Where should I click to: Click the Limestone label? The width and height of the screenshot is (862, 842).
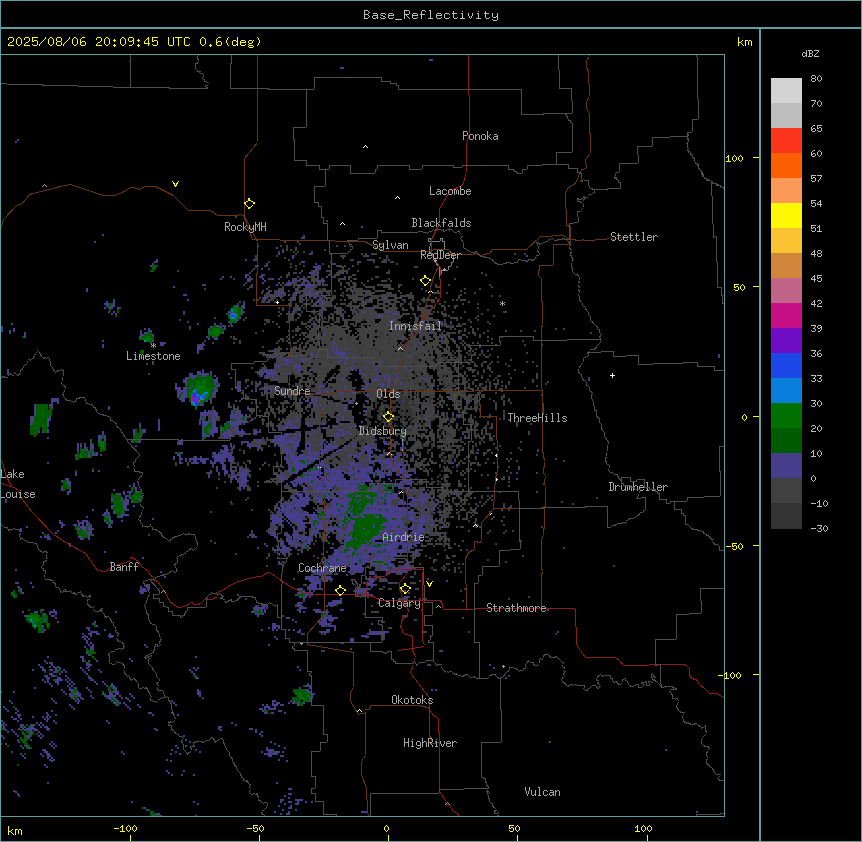tap(153, 356)
